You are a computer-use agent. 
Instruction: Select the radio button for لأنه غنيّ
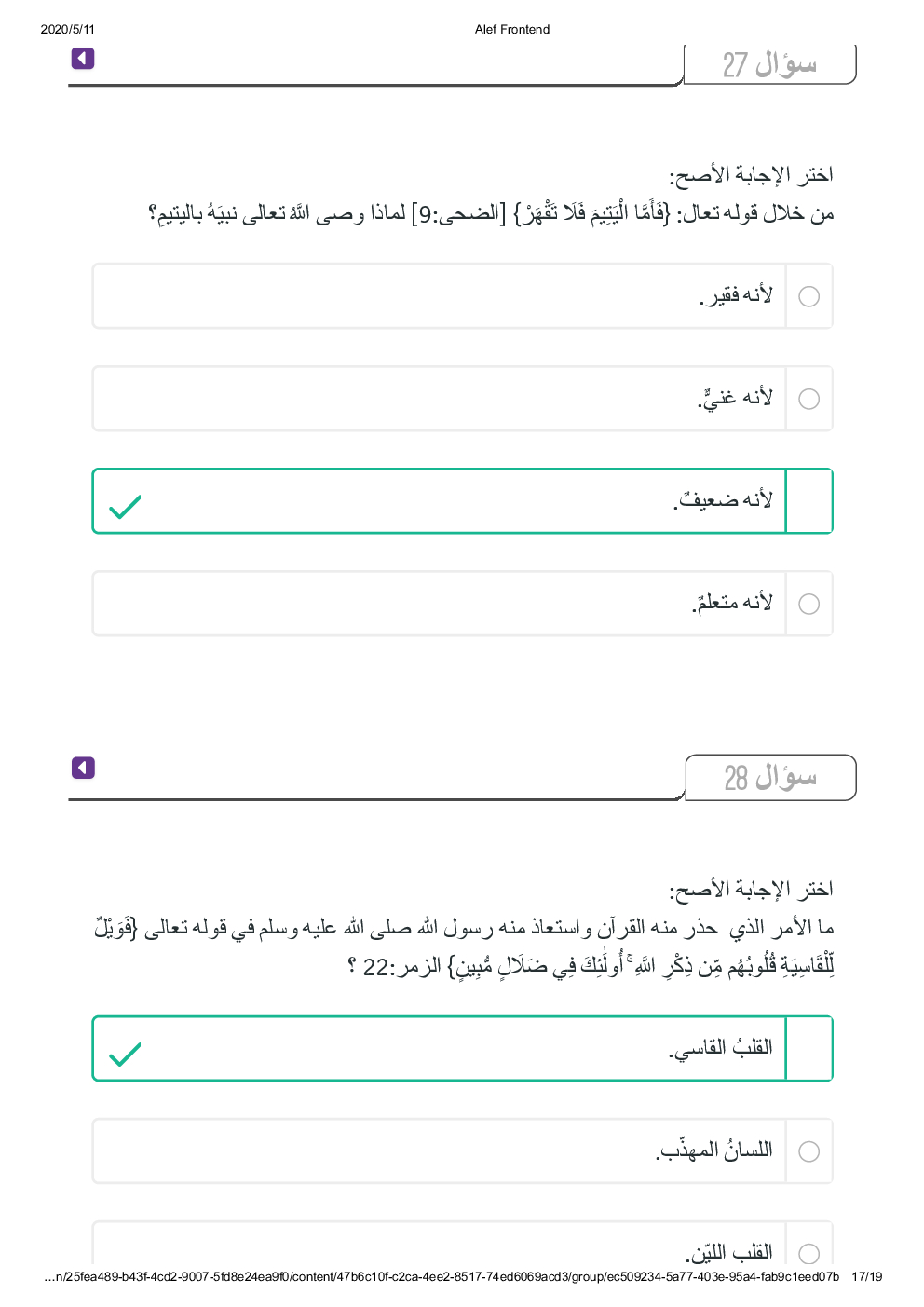pos(808,399)
